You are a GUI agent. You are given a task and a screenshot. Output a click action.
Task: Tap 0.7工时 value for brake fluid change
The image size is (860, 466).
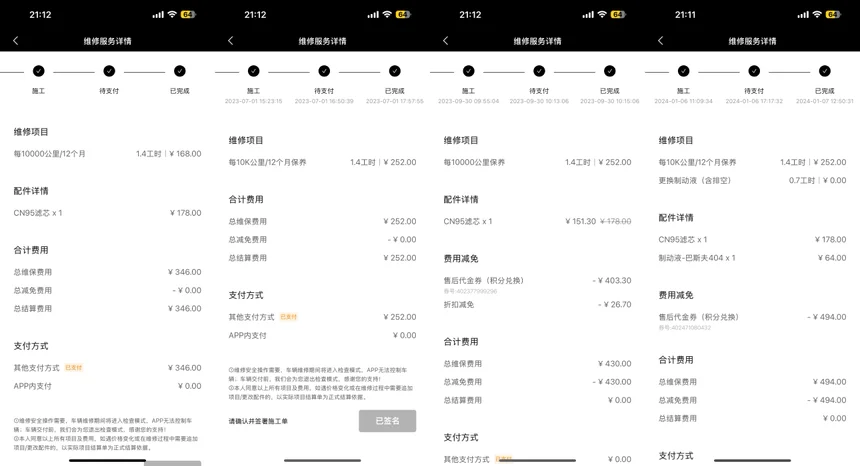(x=802, y=180)
